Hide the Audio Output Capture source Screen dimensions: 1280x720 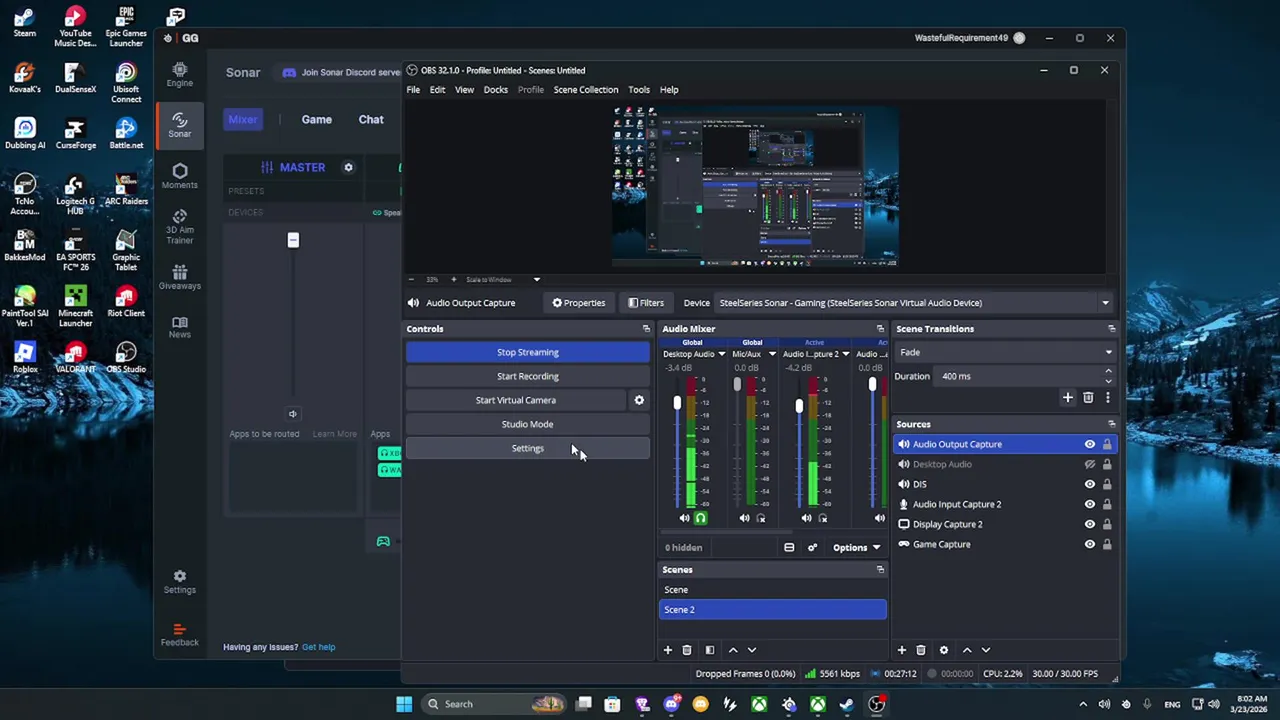[x=1089, y=444]
